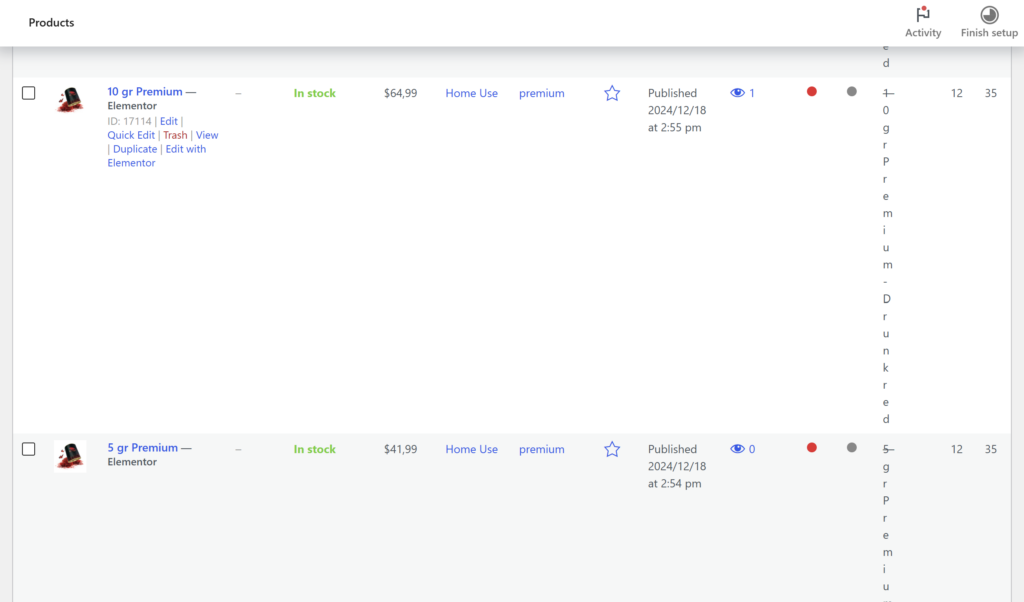Viewport: 1024px width, 602px height.
Task: Click value 35 in 5 gr Premium row
Action: tap(991, 449)
